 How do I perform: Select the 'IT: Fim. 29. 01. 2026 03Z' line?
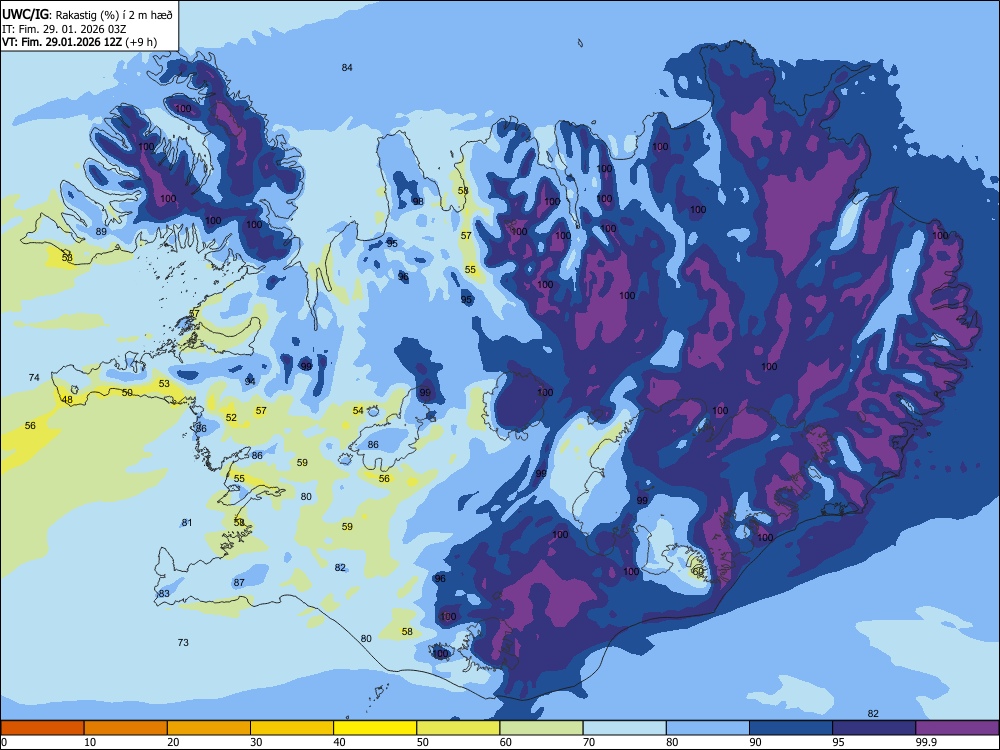pyautogui.click(x=64, y=29)
